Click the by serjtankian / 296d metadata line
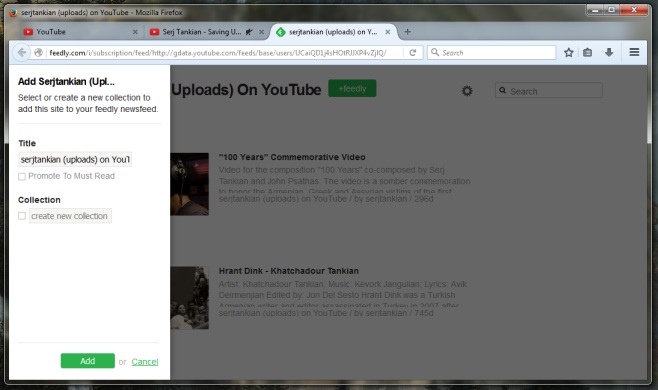The height and width of the screenshot is (390, 658). (x=394, y=199)
